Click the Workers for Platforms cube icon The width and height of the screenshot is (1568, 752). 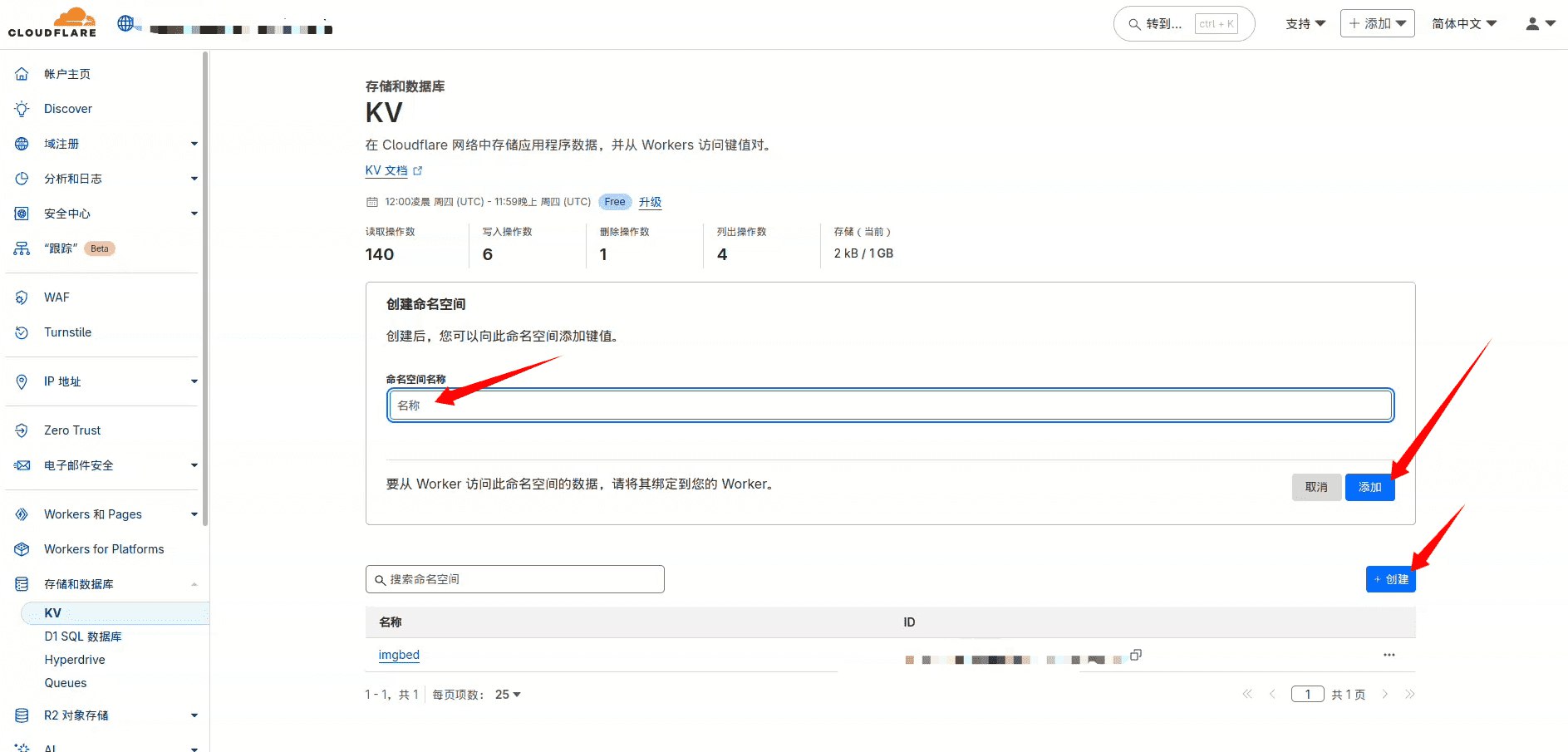(x=22, y=549)
